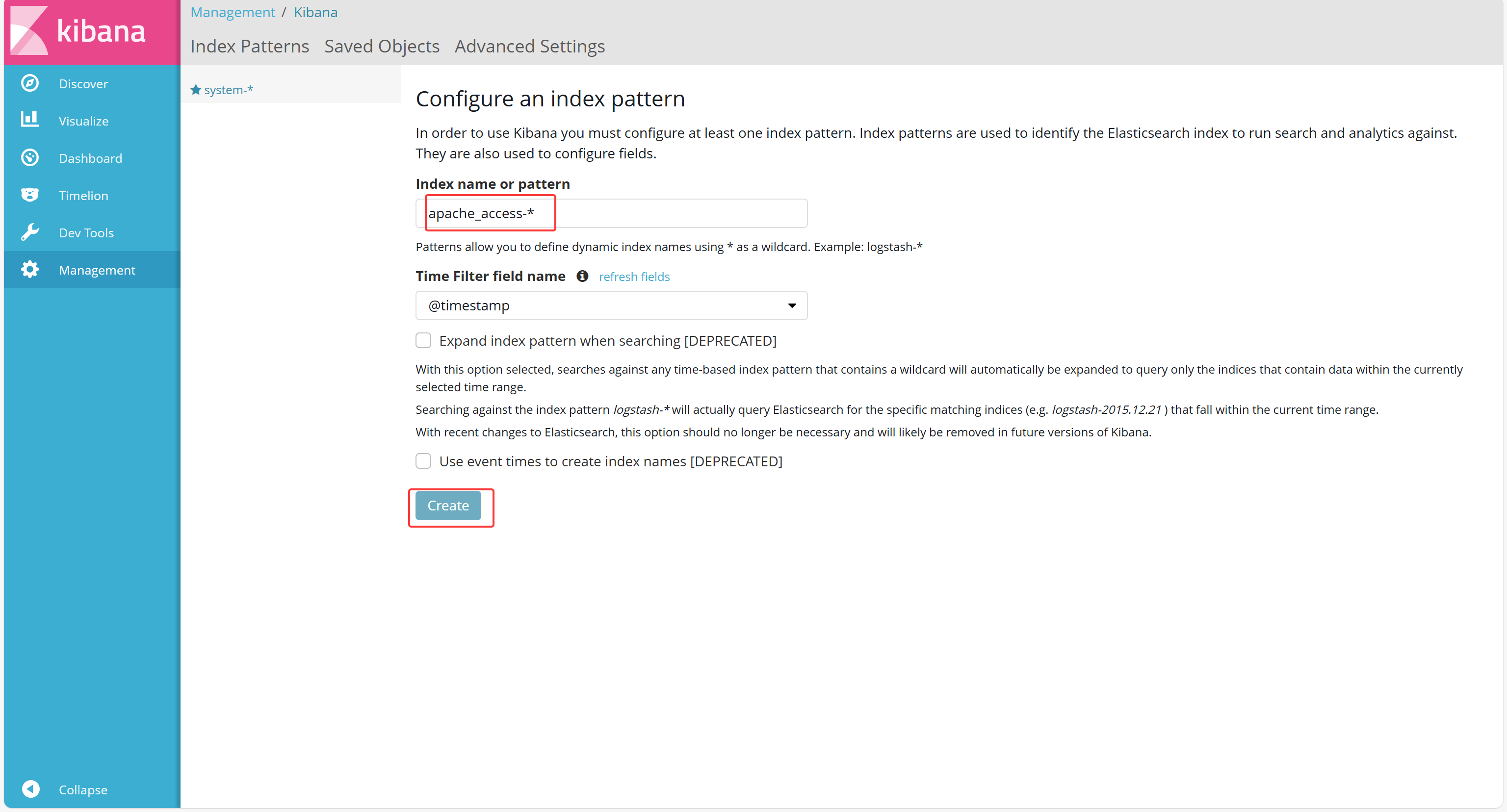This screenshot has height=812, width=1507.
Task: Click the Dev Tools wrench icon
Action: tap(30, 232)
